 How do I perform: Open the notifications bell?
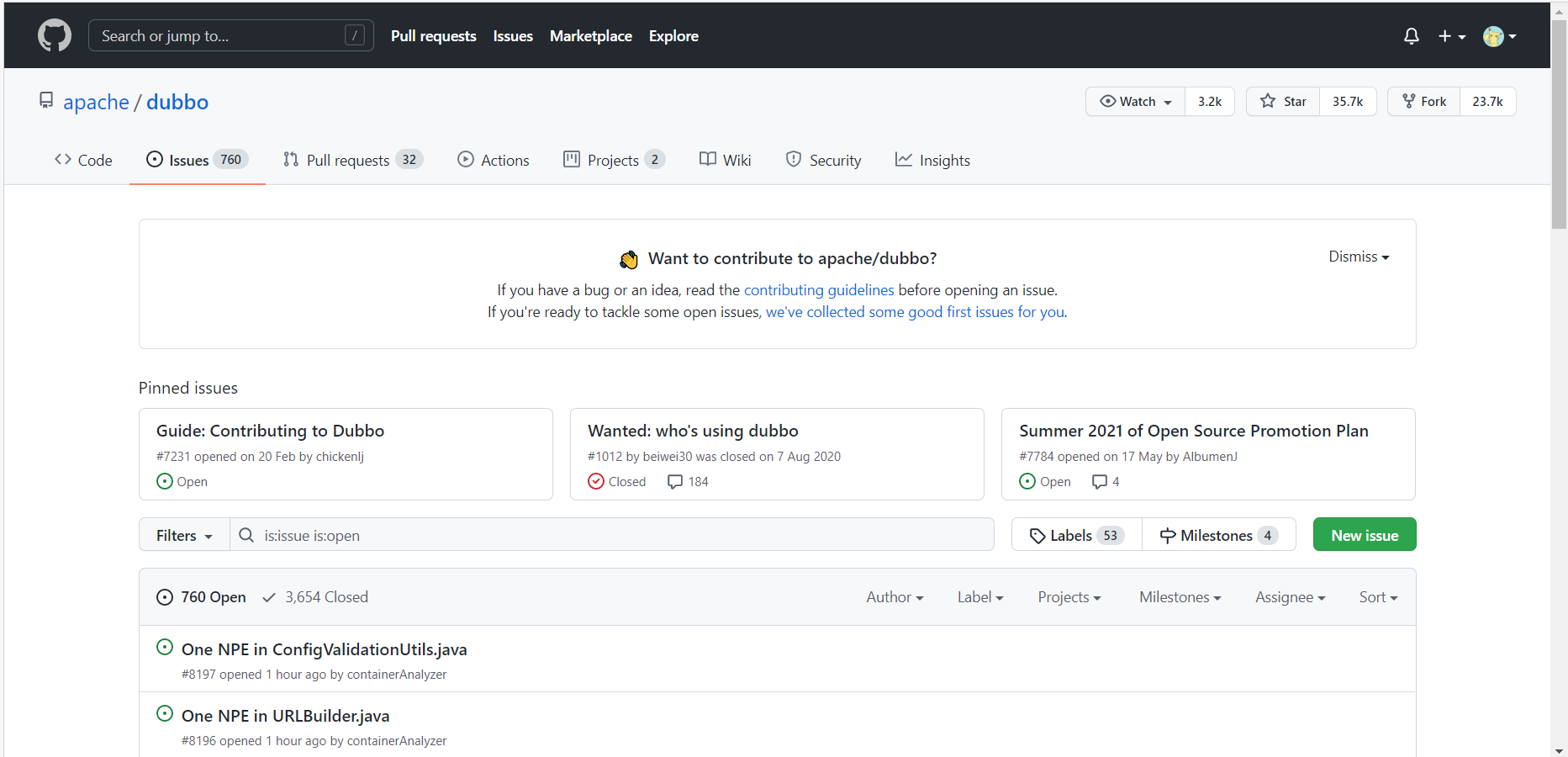pyautogui.click(x=1412, y=36)
